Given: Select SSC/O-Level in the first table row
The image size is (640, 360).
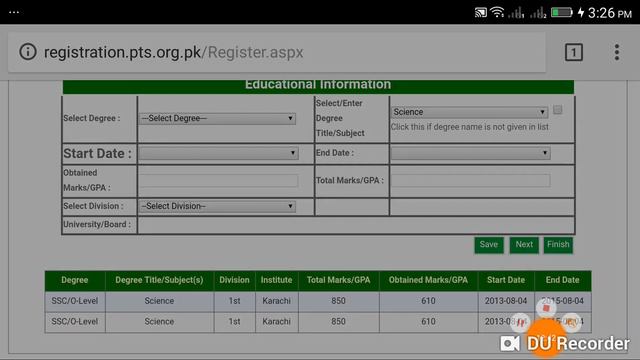Looking at the screenshot, I should click(75, 301).
